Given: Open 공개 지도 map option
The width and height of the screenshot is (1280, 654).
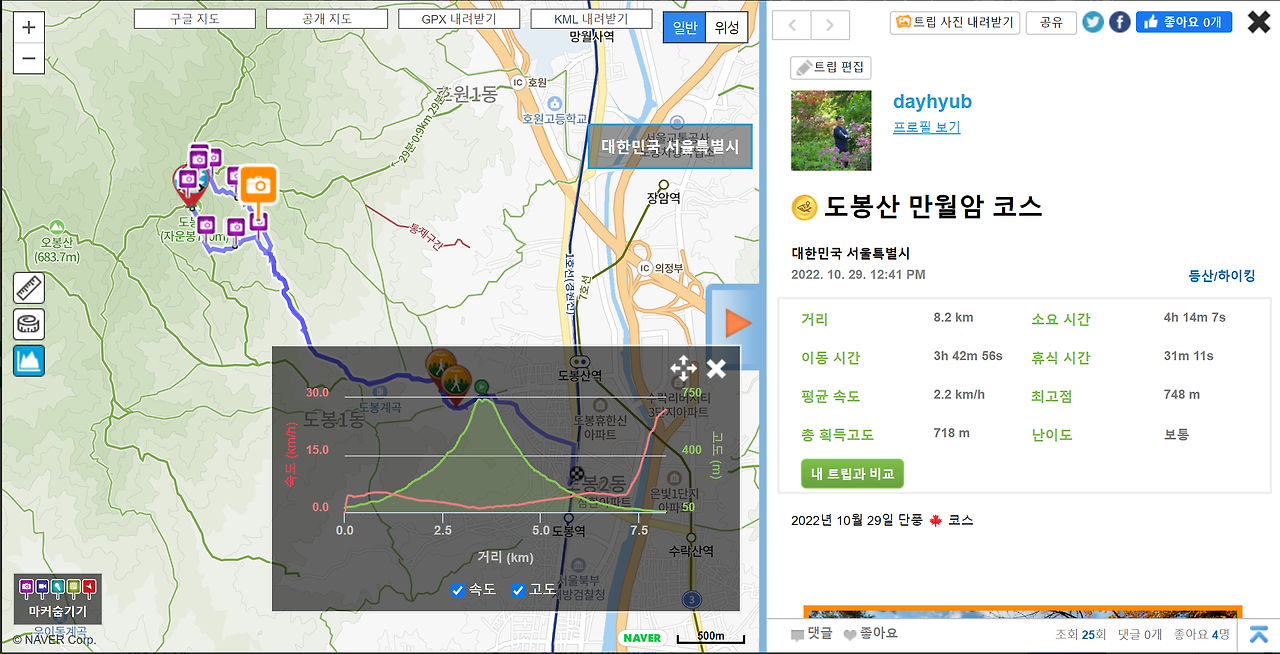Looking at the screenshot, I should point(327,19).
